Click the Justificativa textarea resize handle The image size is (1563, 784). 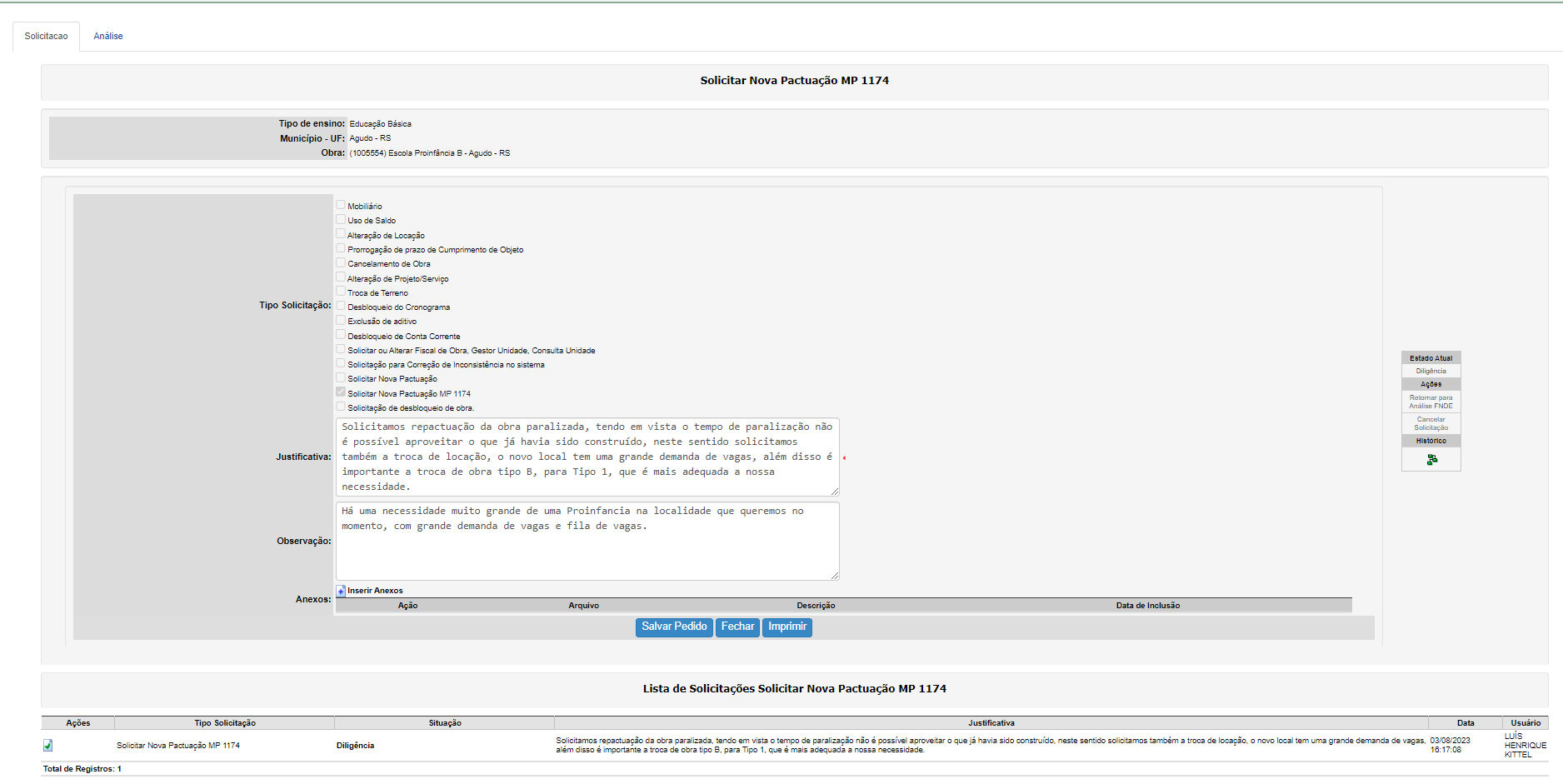[835, 492]
